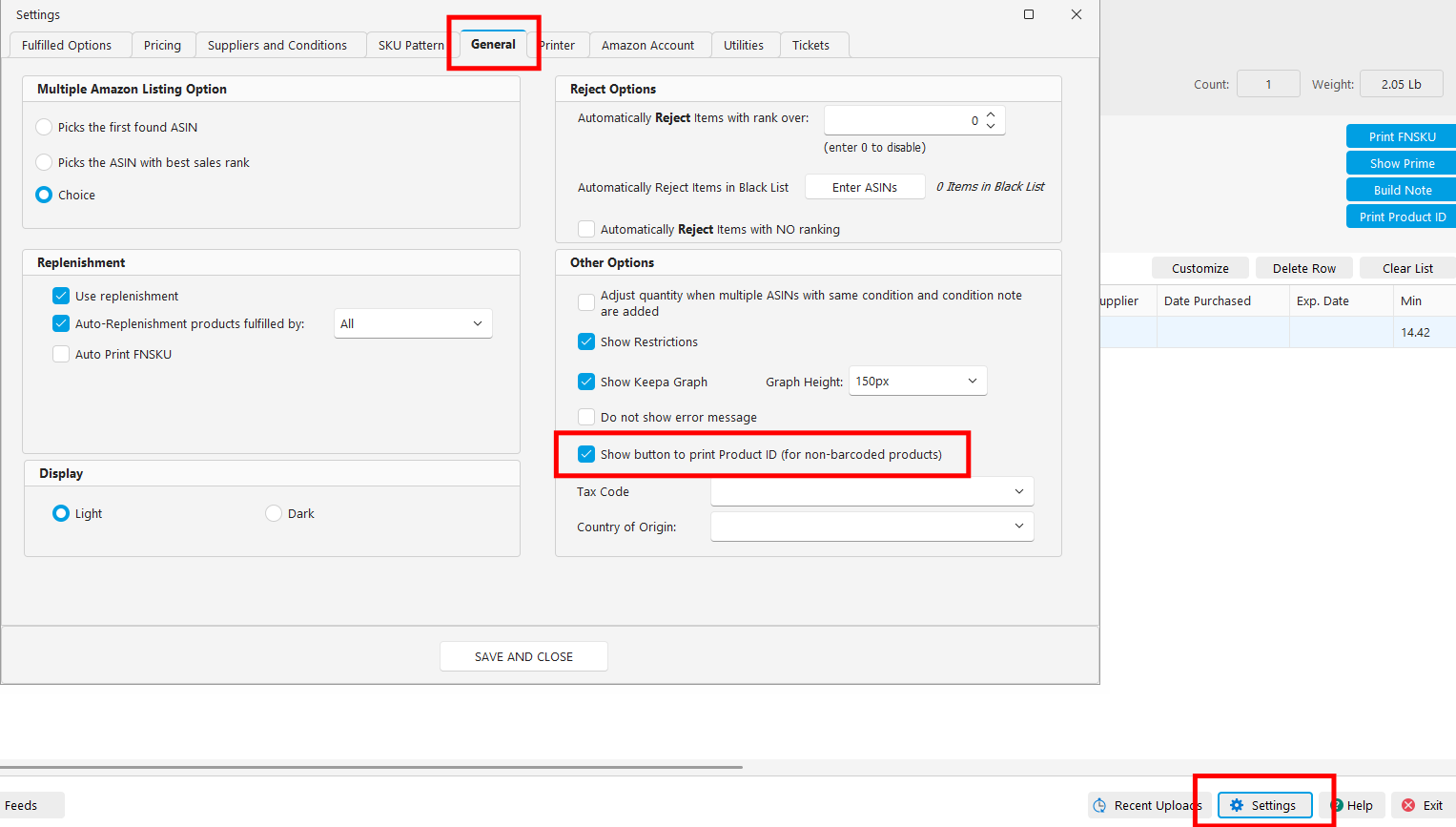Click Delete Row in main window
This screenshot has height=827, width=1456.
pyautogui.click(x=1304, y=268)
